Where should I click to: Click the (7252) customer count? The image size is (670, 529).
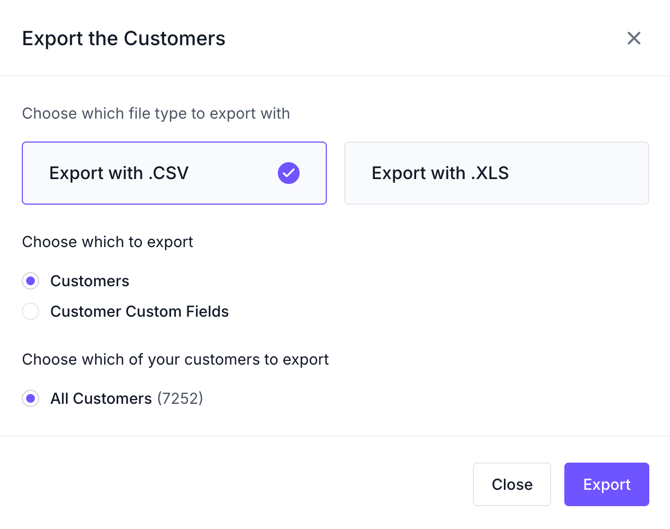point(180,398)
